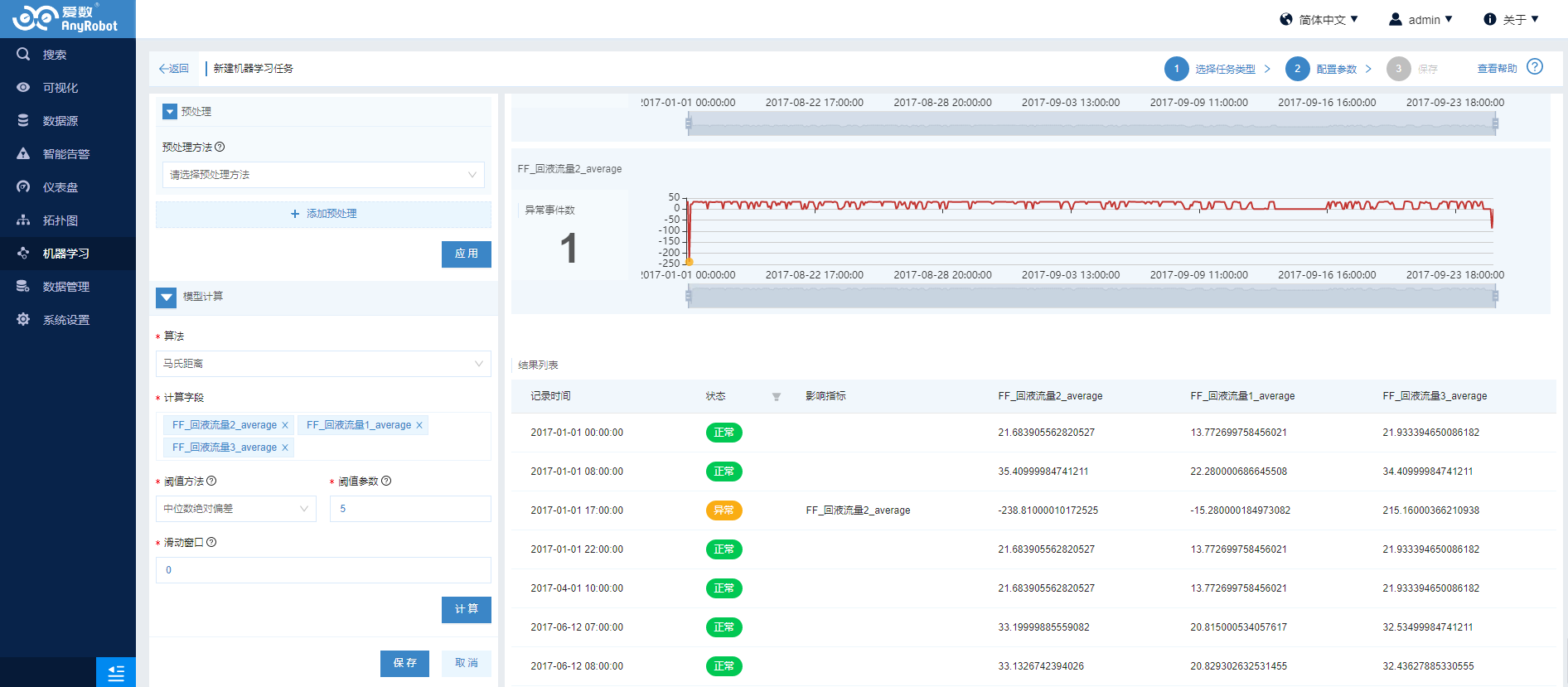Remove FF_回液流量2_average field tag
1568x687 pixels.
[285, 425]
